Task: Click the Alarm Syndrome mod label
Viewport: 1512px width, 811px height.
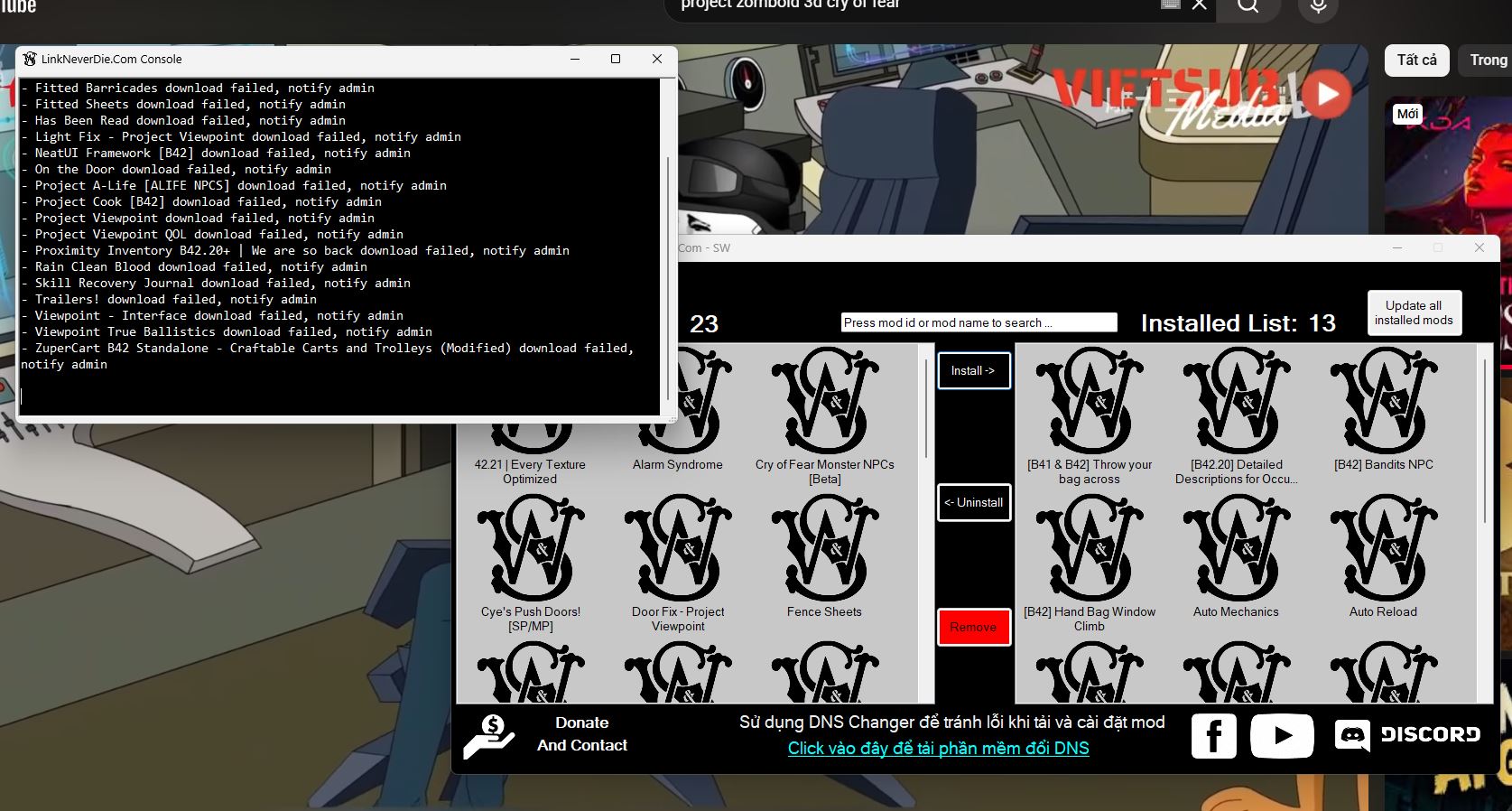Action: coord(678,464)
